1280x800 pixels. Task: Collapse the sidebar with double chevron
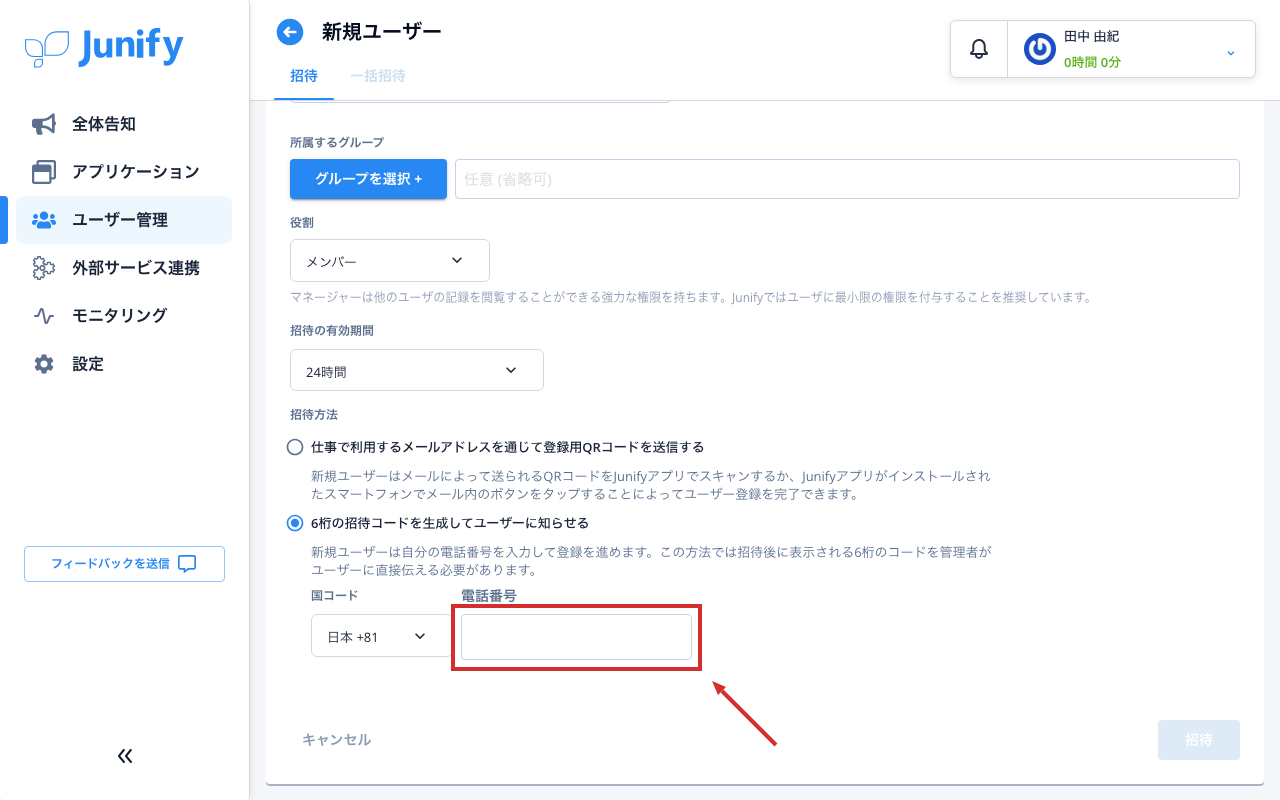(x=125, y=756)
